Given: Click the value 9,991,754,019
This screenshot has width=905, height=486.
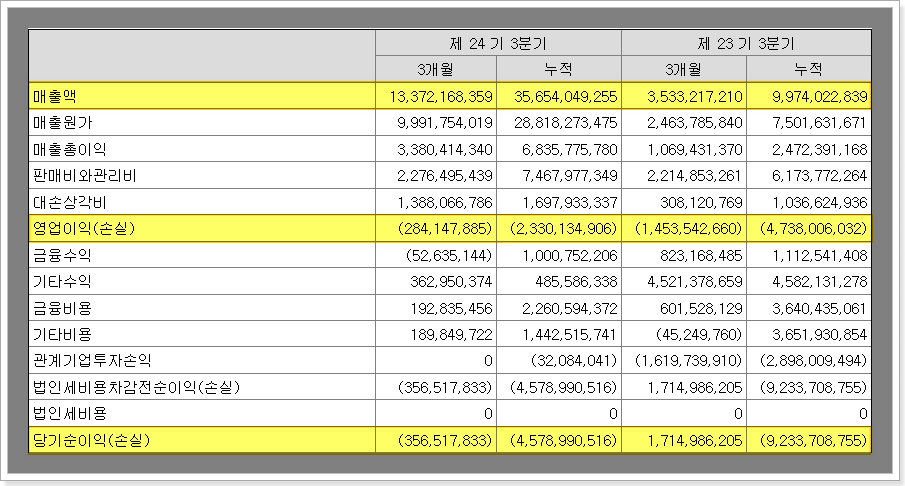Looking at the screenshot, I should [x=445, y=123].
